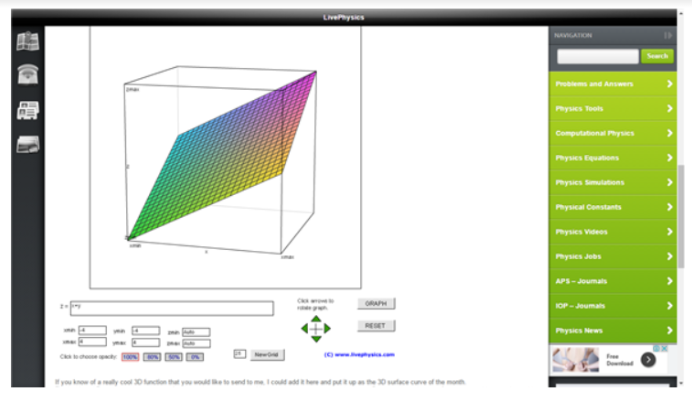Image resolution: width=692 pixels, height=402 pixels.
Task: Rotate graph up with green up arrow
Action: coord(316,319)
